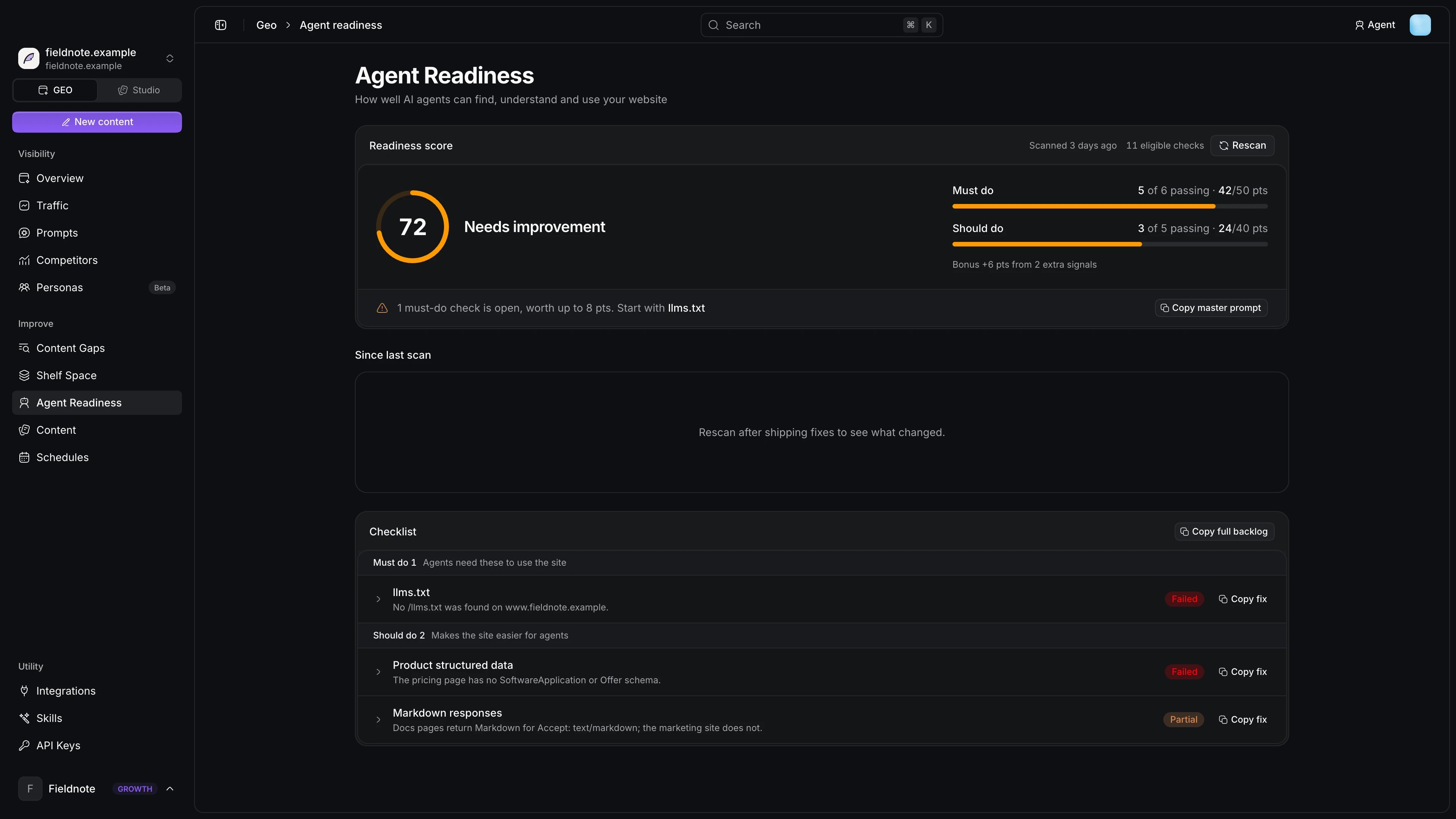
Task: Click the Should do progress bar
Action: point(1109,244)
